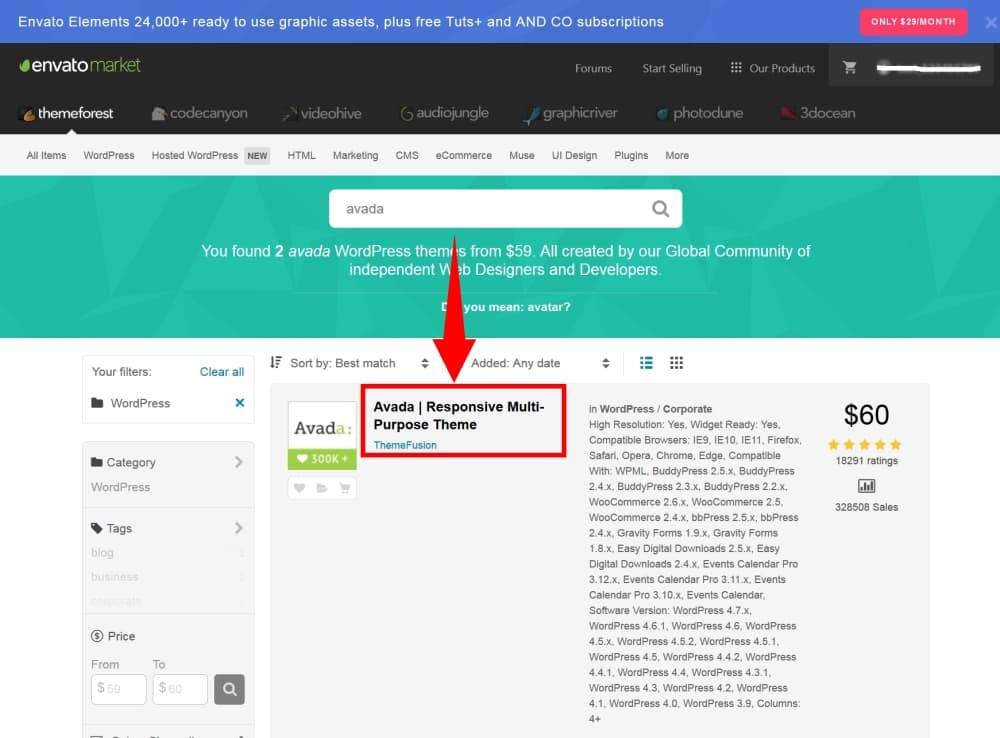This screenshot has width=1000, height=738.
Task: Favorite Avada with the heart icon
Action: pos(299,488)
